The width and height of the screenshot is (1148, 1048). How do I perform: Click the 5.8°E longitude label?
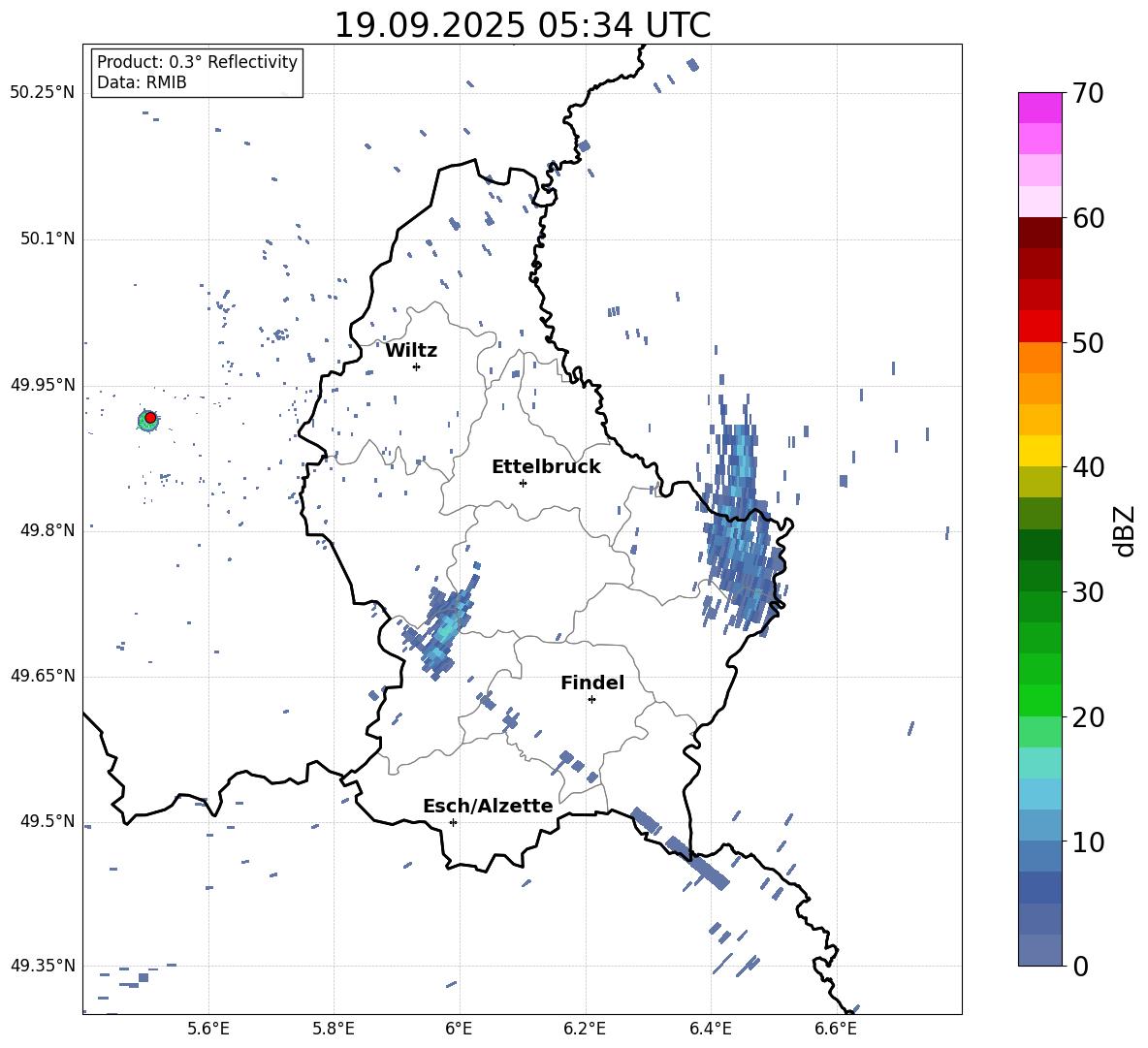coord(334,1029)
